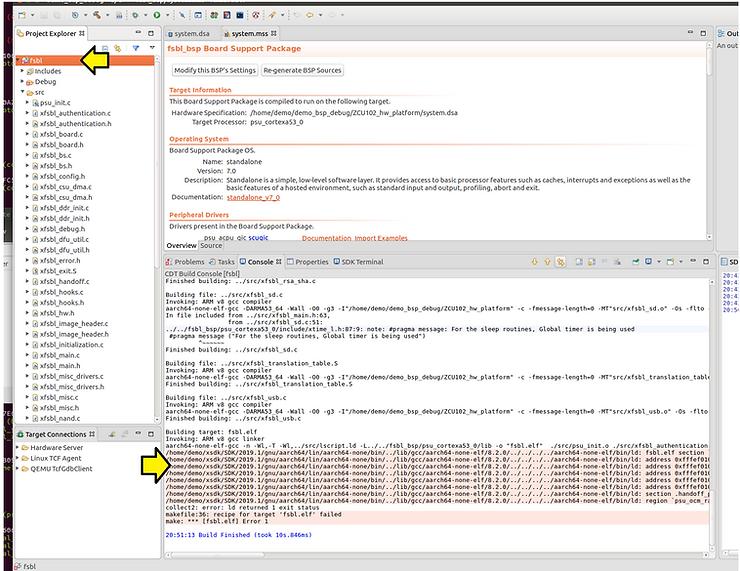This screenshot has width=740, height=571.
Task: Click the console previous-error up arrow icon
Action: coord(547,261)
